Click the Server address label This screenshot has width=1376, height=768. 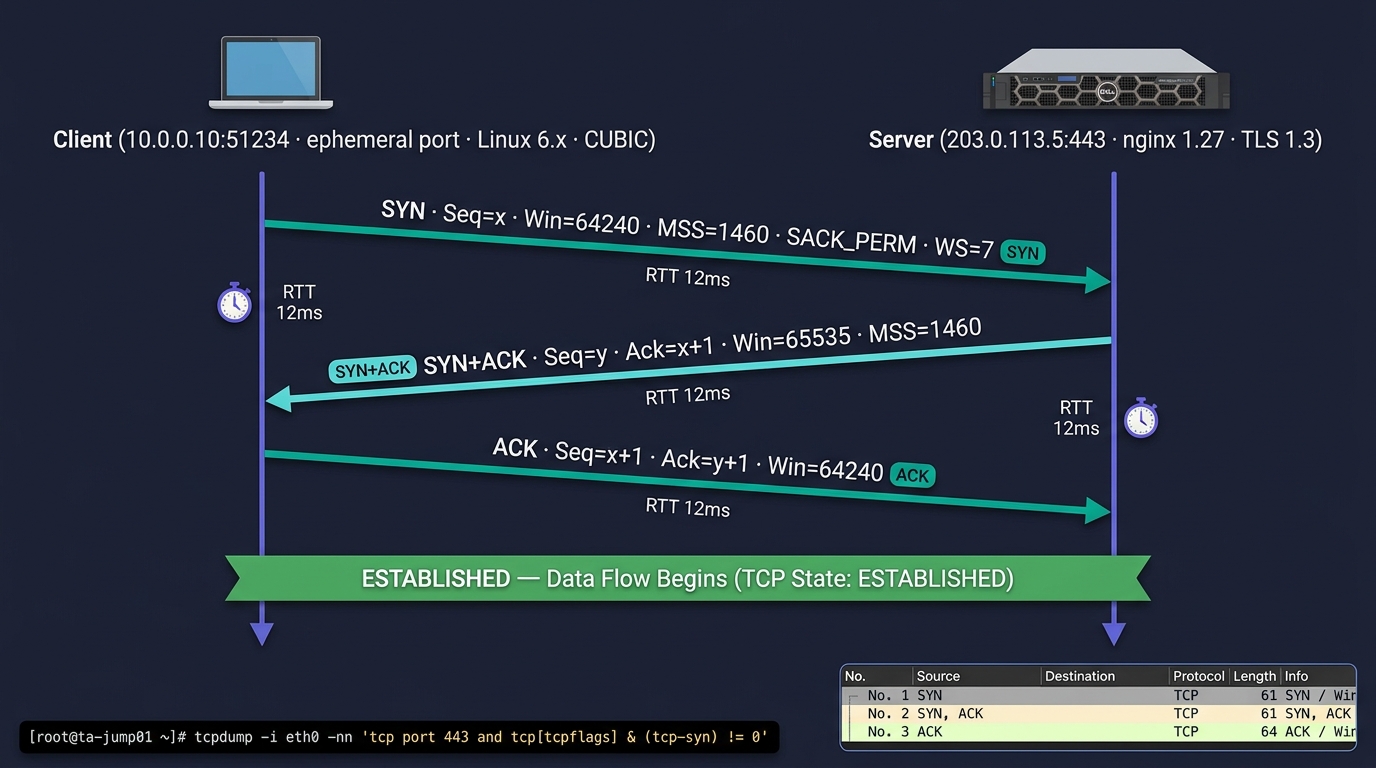[x=1095, y=140]
